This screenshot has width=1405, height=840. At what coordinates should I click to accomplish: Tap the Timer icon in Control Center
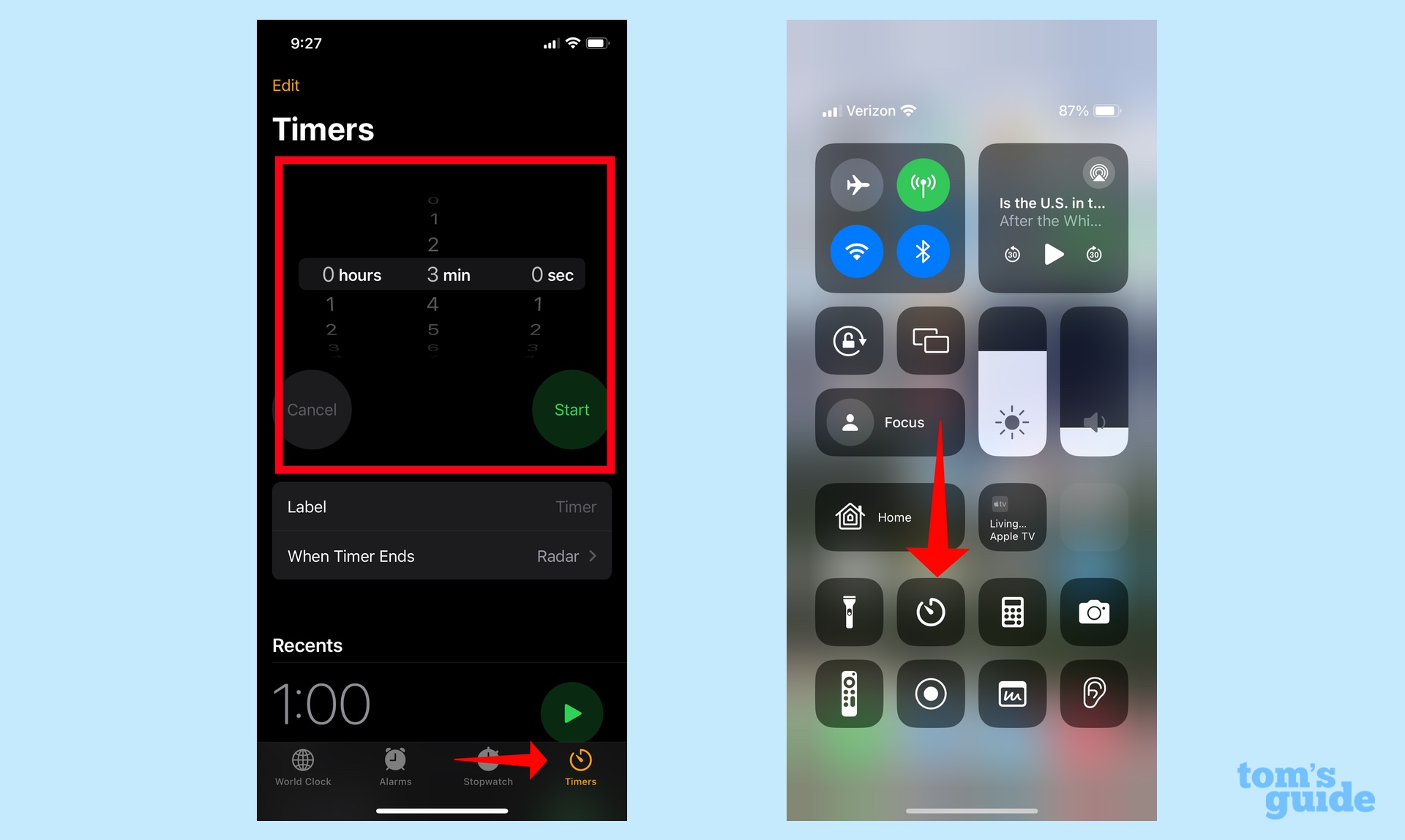pos(927,610)
